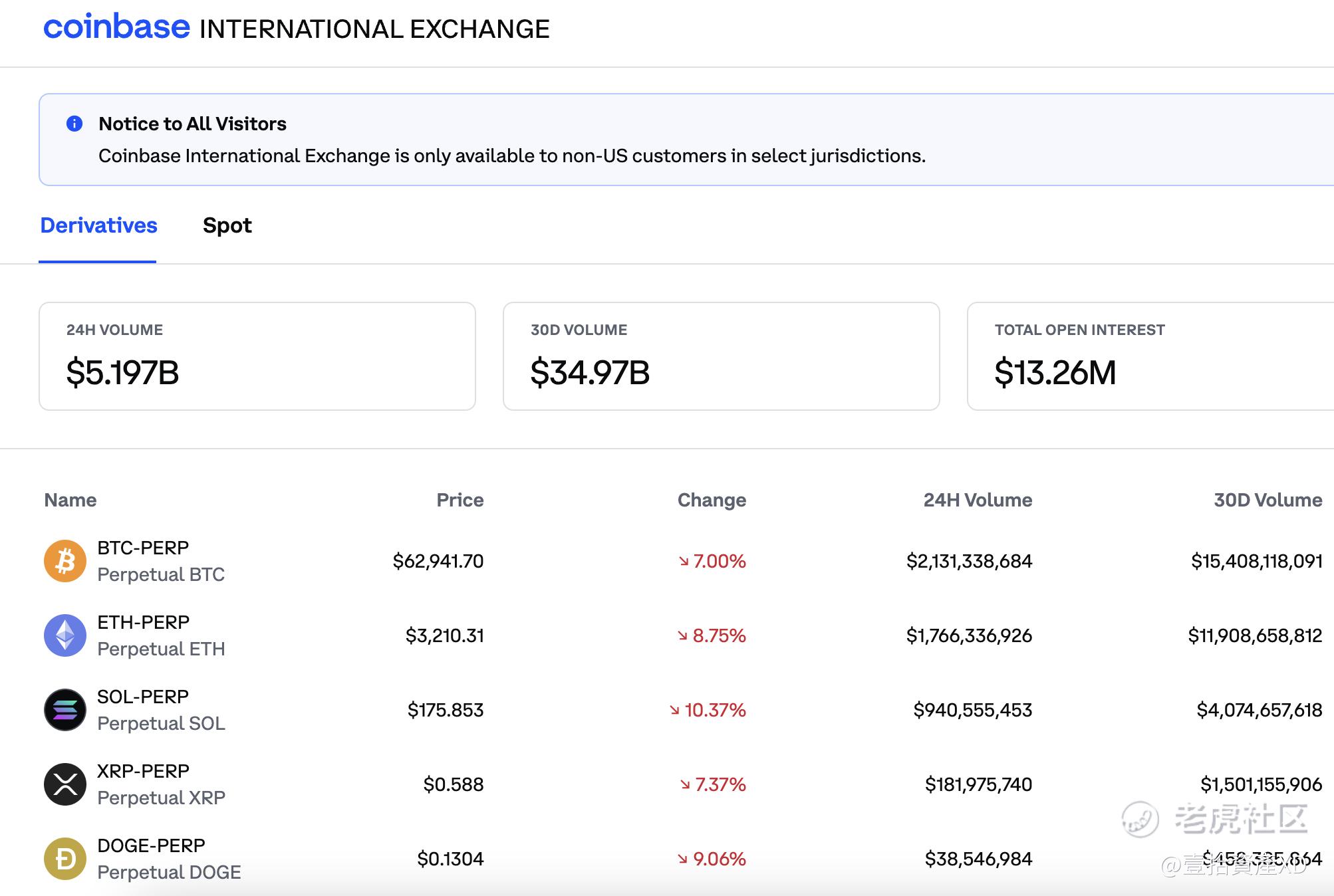Click 24H volume $181,975,740
The height and width of the screenshot is (896, 1334).
[x=979, y=784]
